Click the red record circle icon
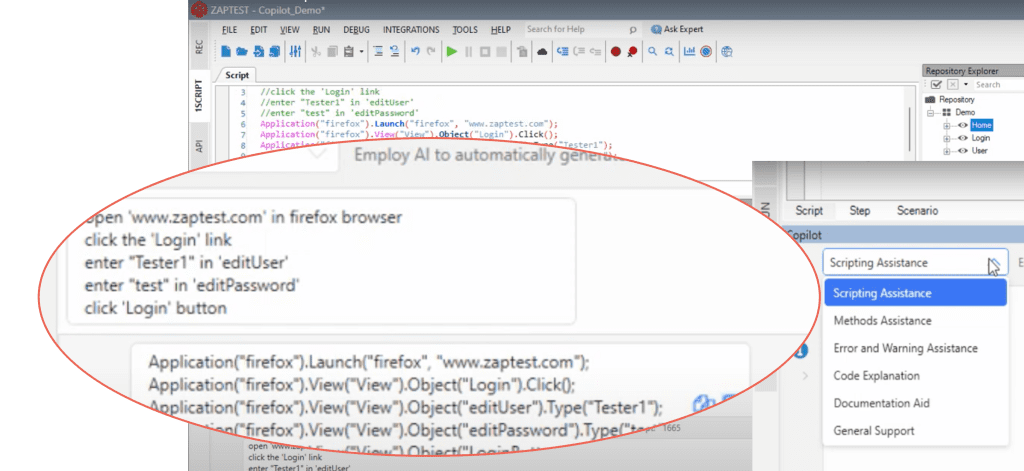1024x471 pixels. tap(615, 51)
